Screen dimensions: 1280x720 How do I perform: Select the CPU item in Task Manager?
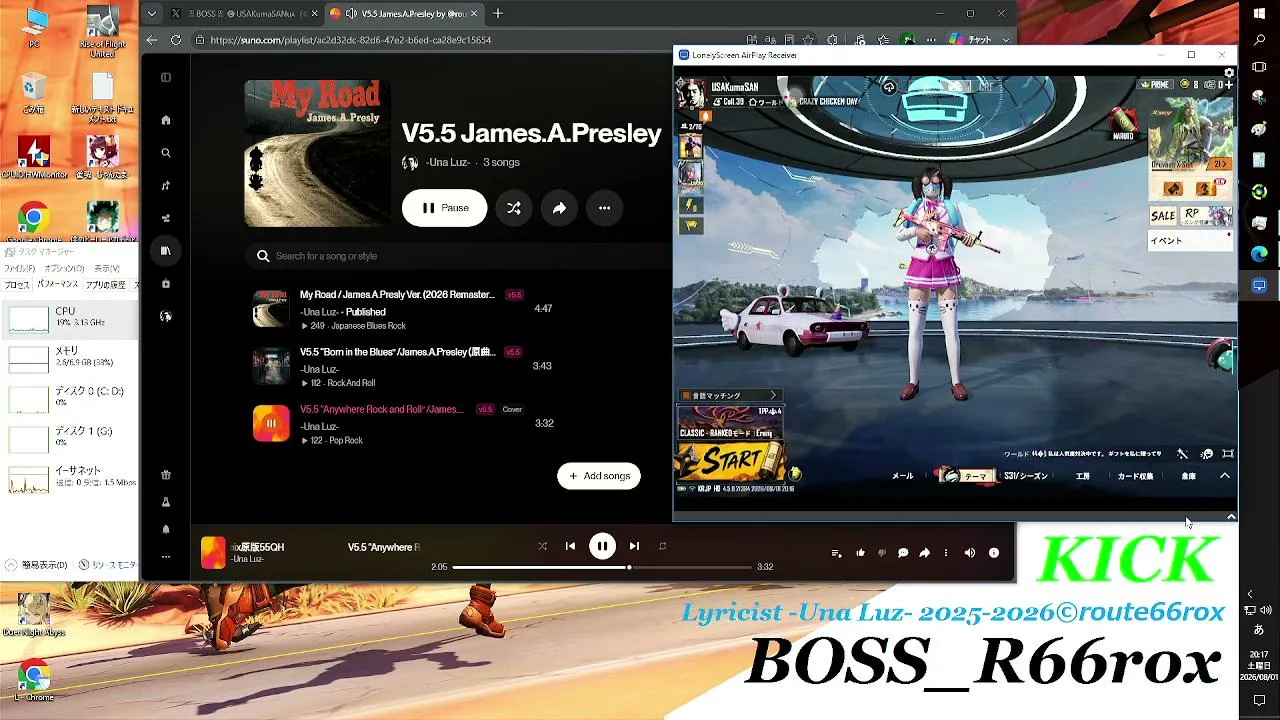(70, 317)
